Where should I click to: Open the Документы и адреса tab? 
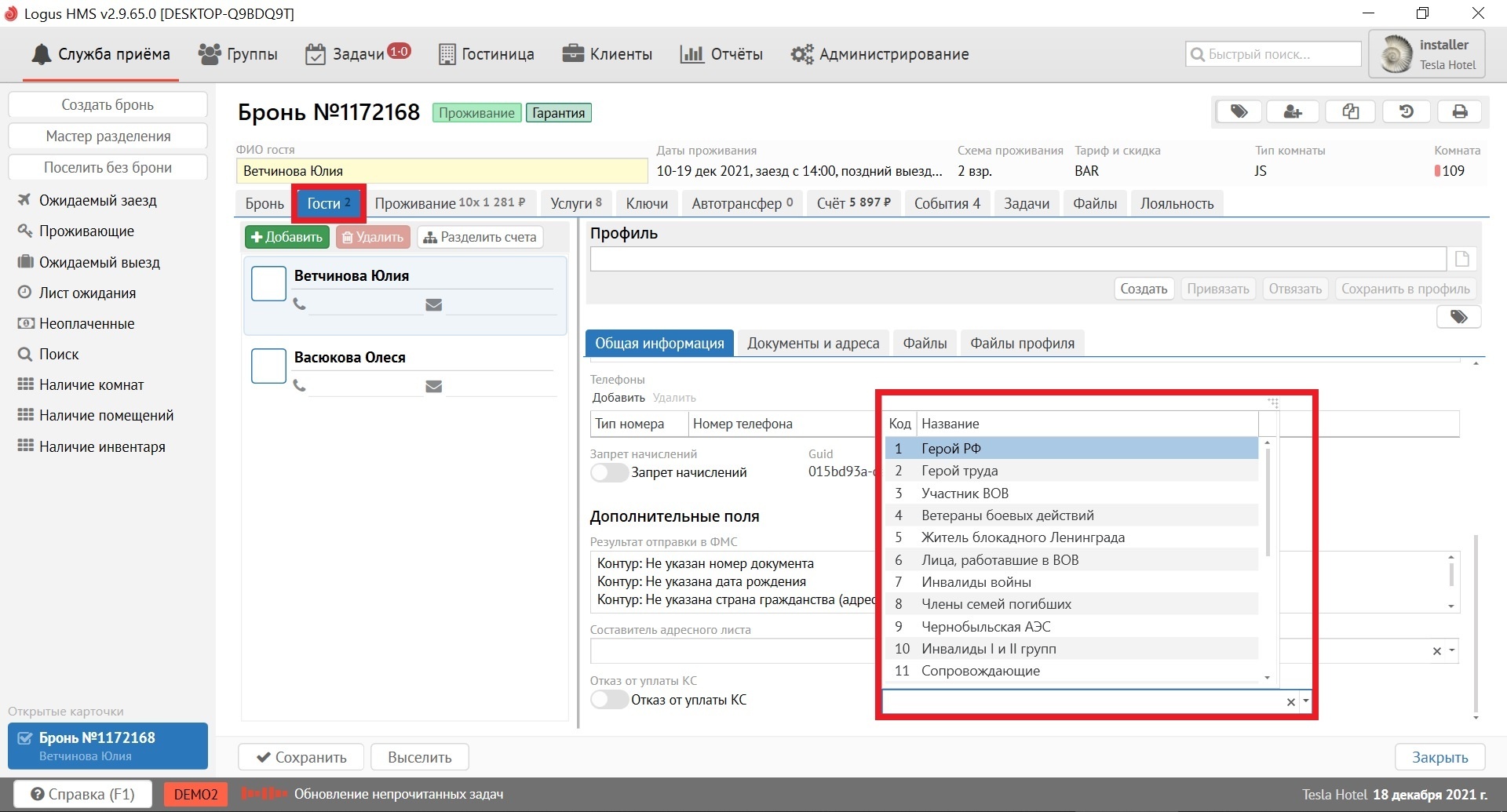pyautogui.click(x=812, y=343)
